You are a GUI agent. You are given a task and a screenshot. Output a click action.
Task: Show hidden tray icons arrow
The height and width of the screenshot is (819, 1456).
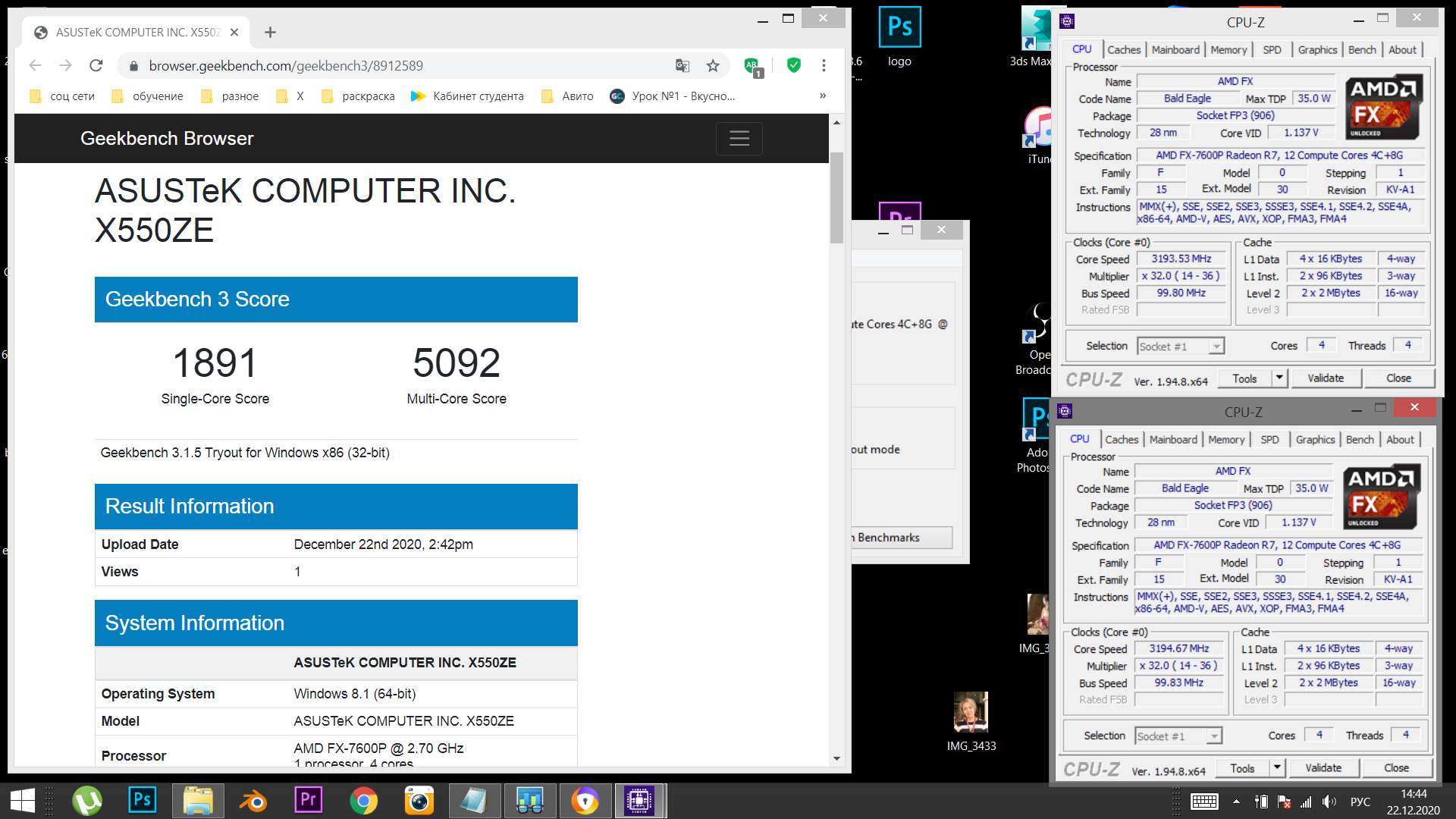(1236, 802)
